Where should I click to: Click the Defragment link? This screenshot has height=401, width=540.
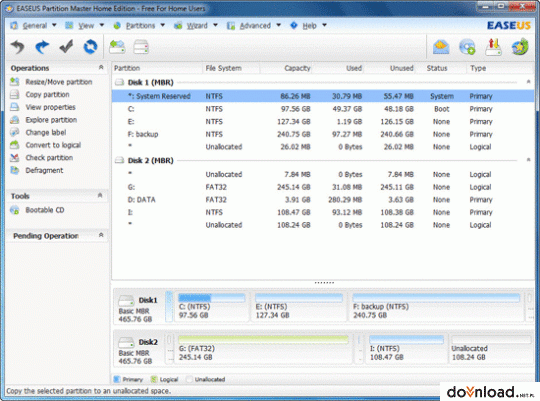click(44, 170)
